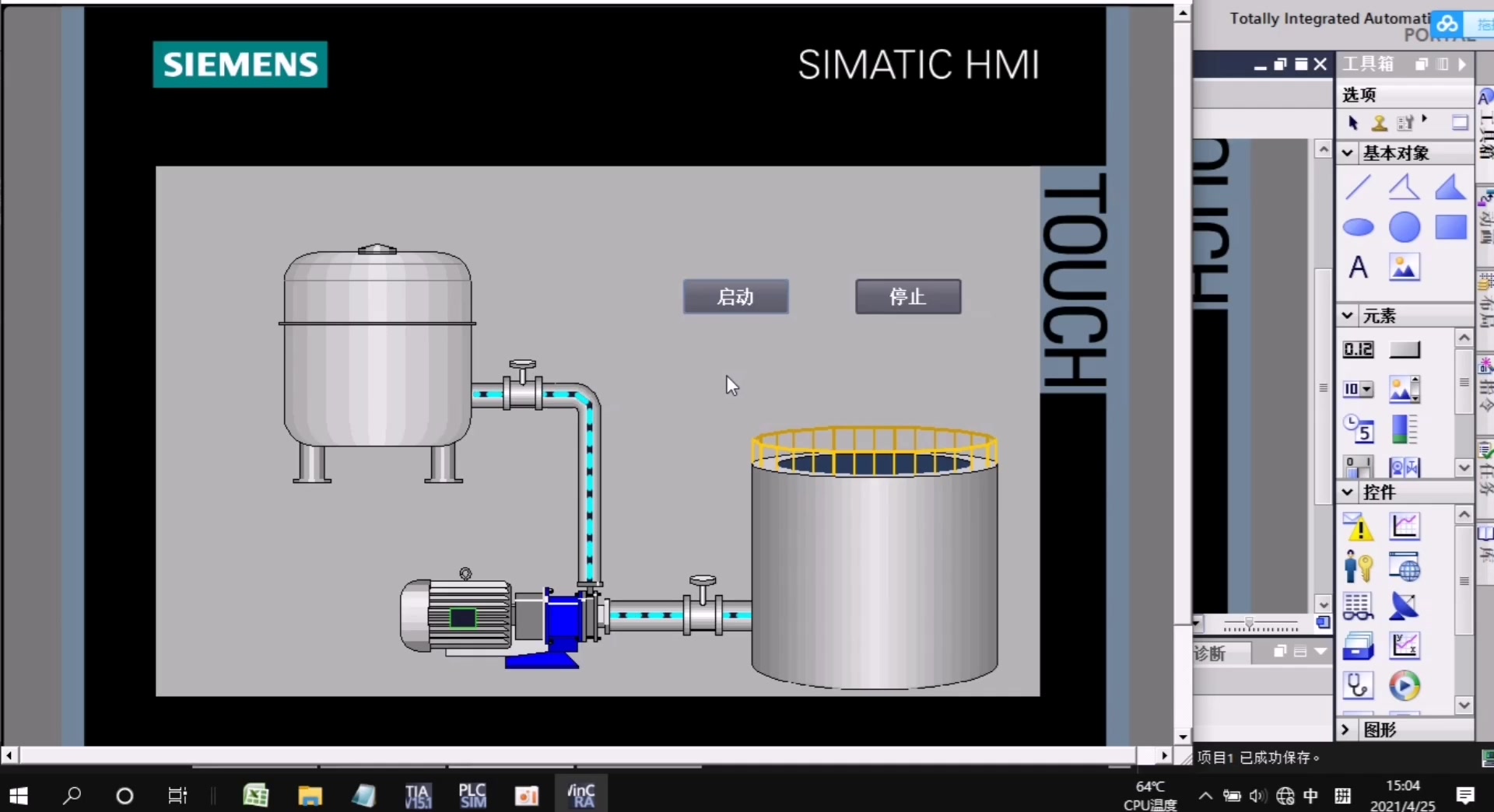Collapse the 控件 section
The width and height of the screenshot is (1494, 812).
click(1348, 492)
